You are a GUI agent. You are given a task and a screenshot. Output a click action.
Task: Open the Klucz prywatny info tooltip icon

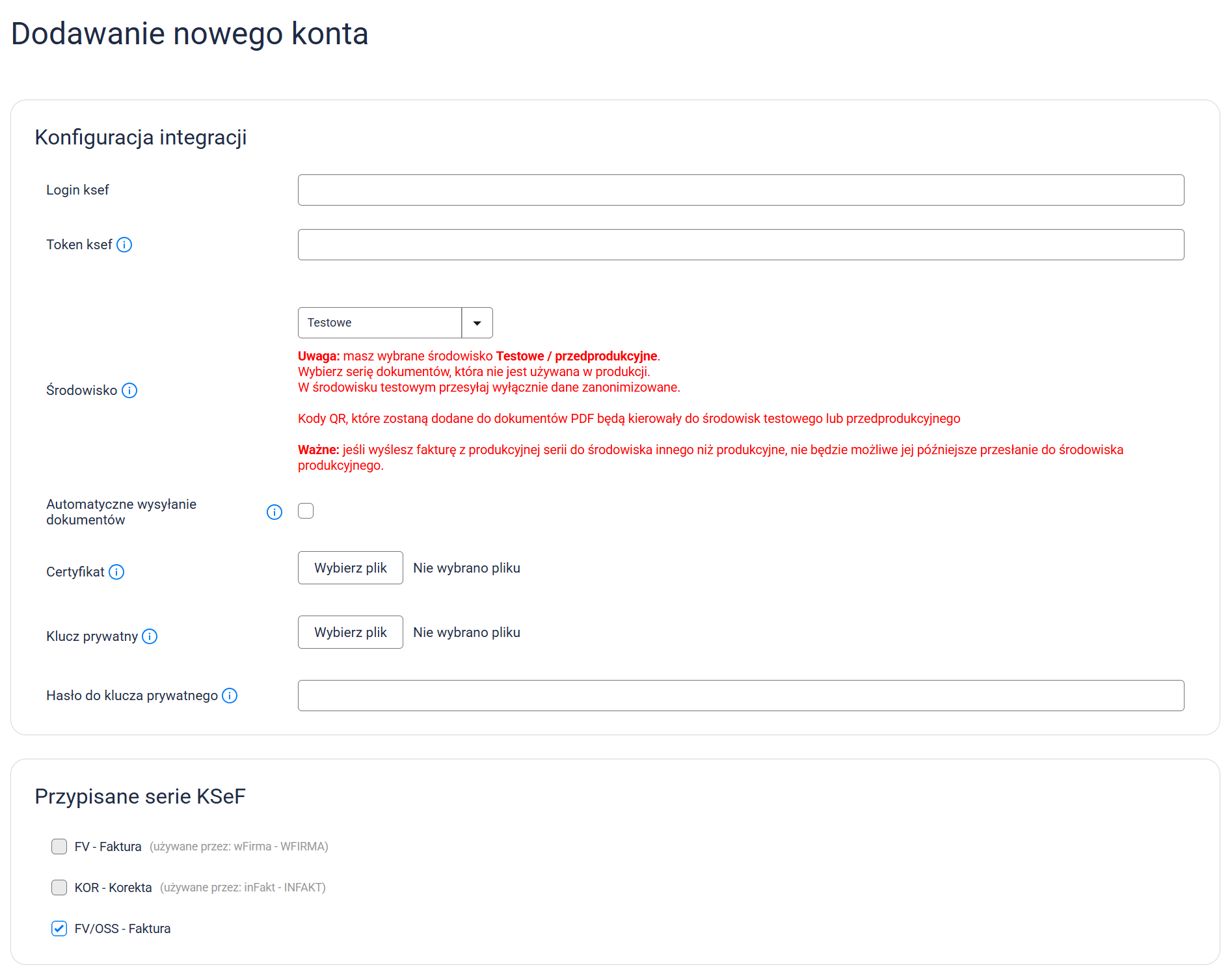click(x=150, y=636)
